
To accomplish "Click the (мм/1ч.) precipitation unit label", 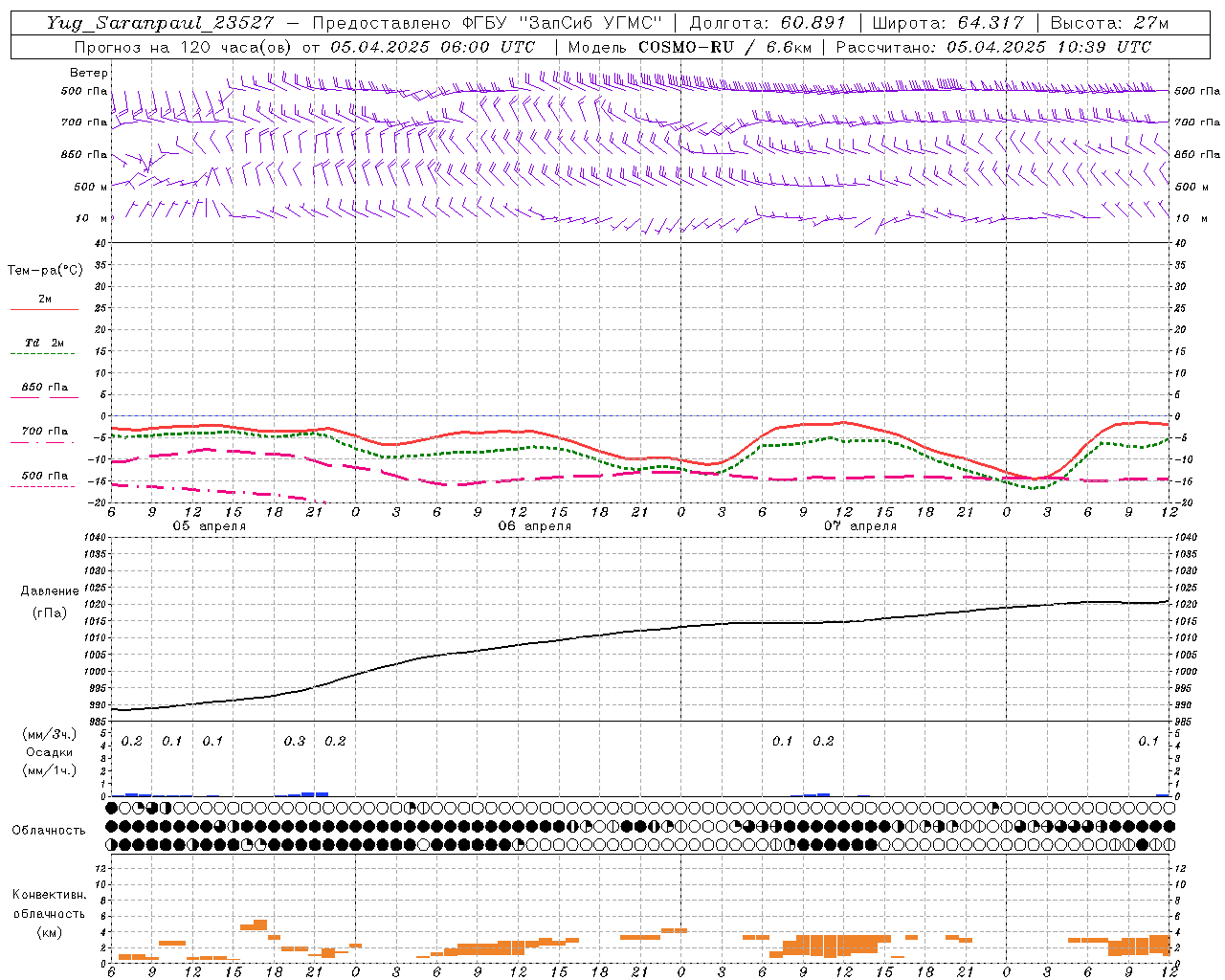I will click(50, 770).
